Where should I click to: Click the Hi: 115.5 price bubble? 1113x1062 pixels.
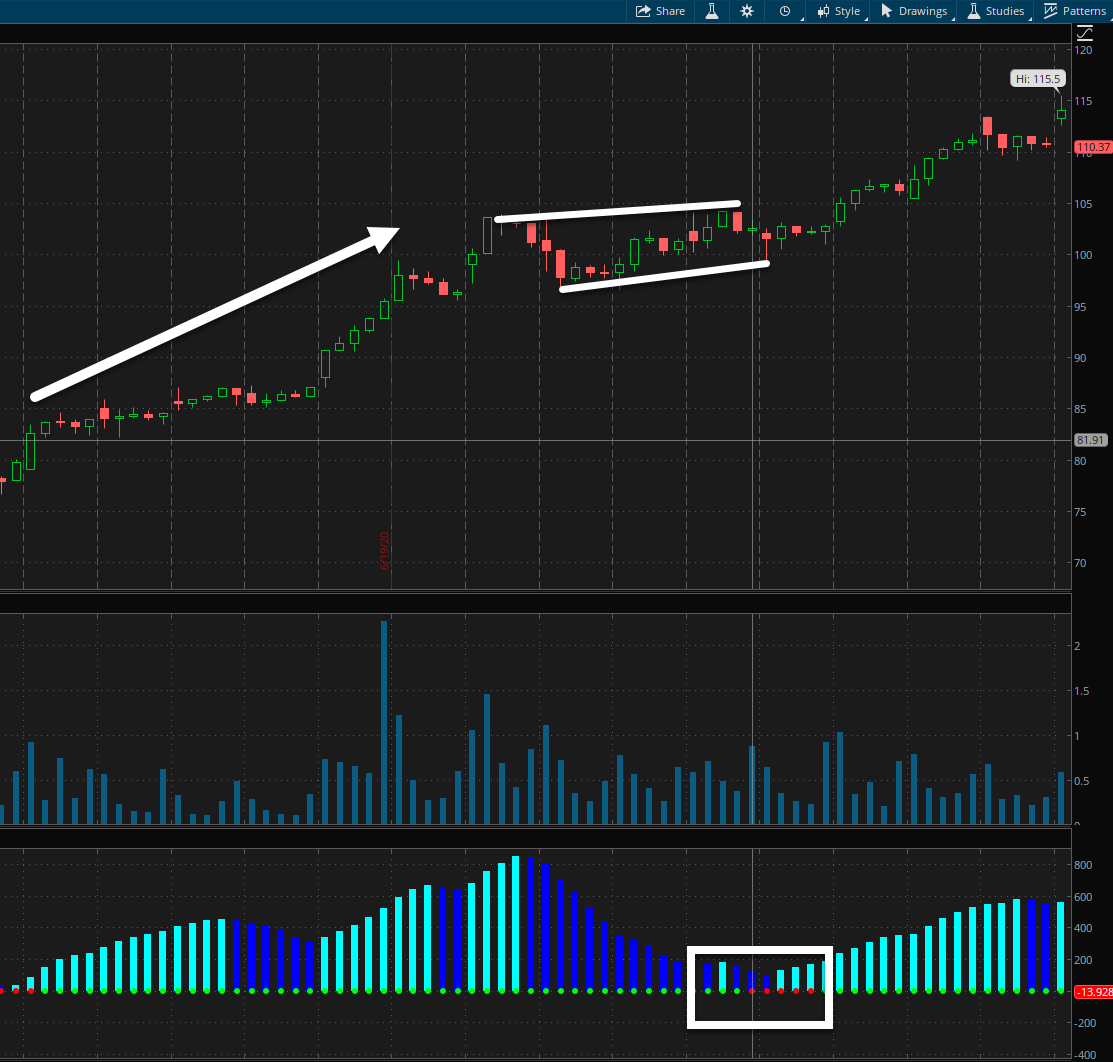click(x=1038, y=79)
